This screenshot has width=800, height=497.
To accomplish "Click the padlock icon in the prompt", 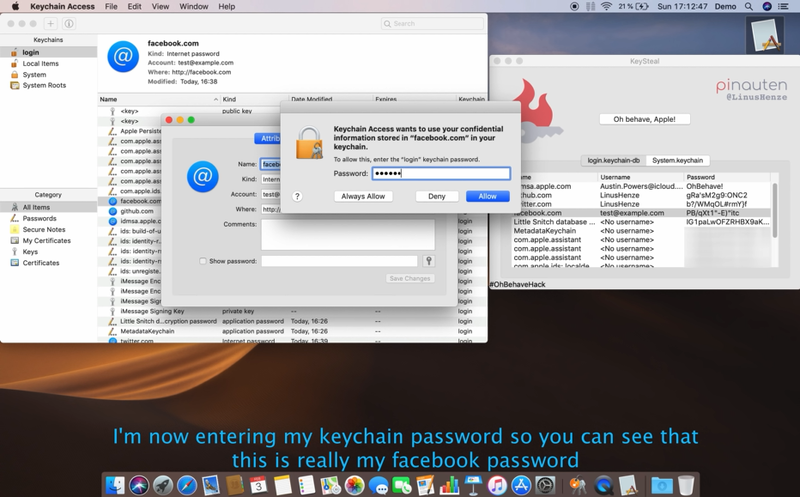I will pyautogui.click(x=309, y=143).
